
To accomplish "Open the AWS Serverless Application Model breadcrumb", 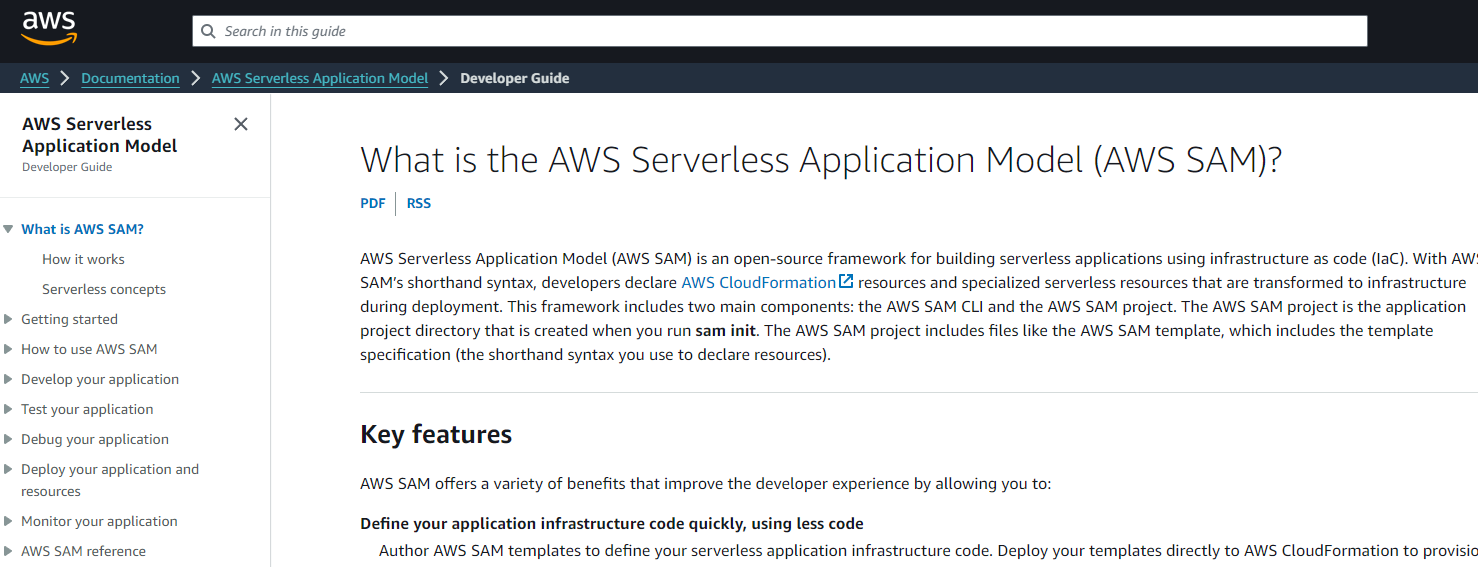I will (320, 78).
